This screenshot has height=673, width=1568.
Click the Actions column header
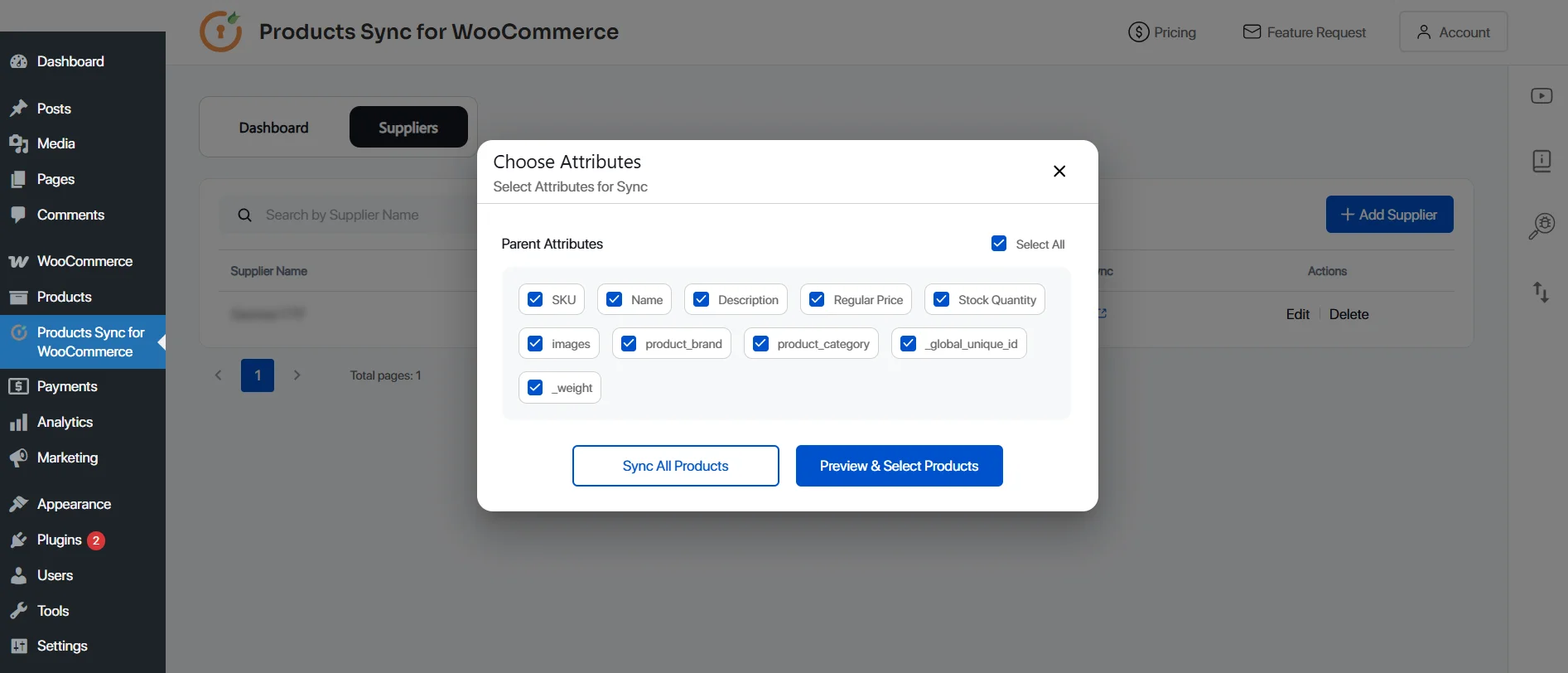pyautogui.click(x=1327, y=271)
